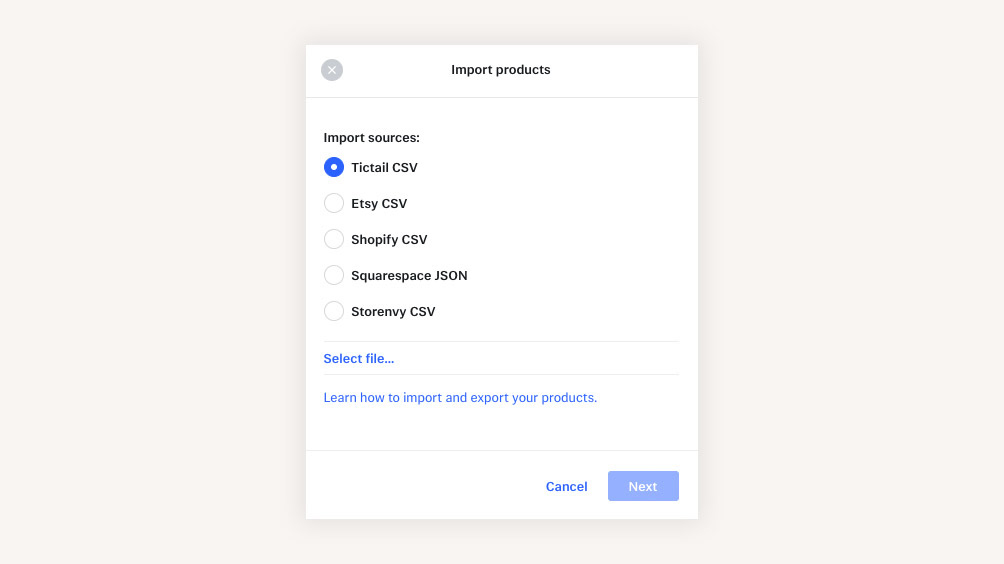
Task: Choose the Etsy CSV radio option
Action: (x=334, y=203)
